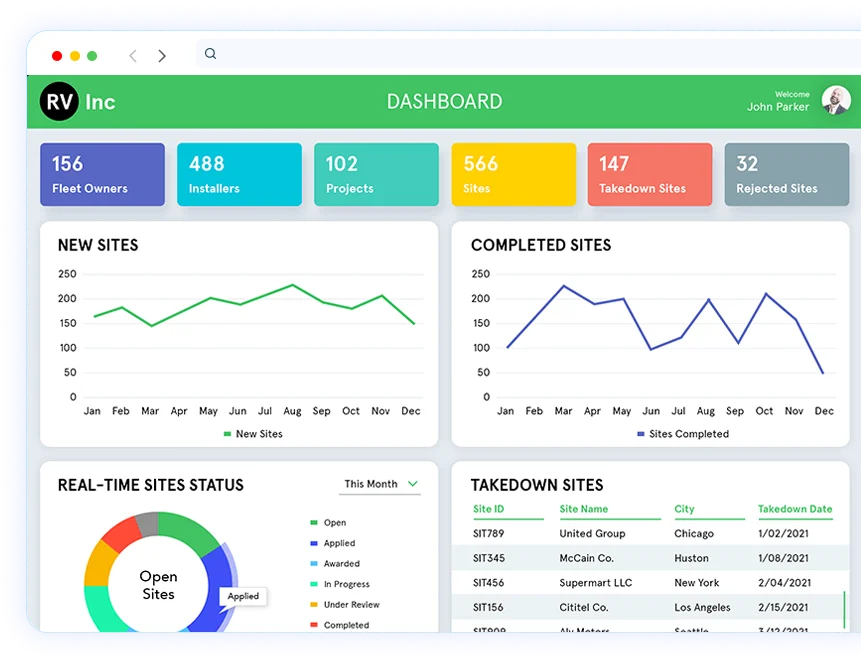Open the 488 Installers card
Image resolution: width=861 pixels, height=663 pixels.
239,174
